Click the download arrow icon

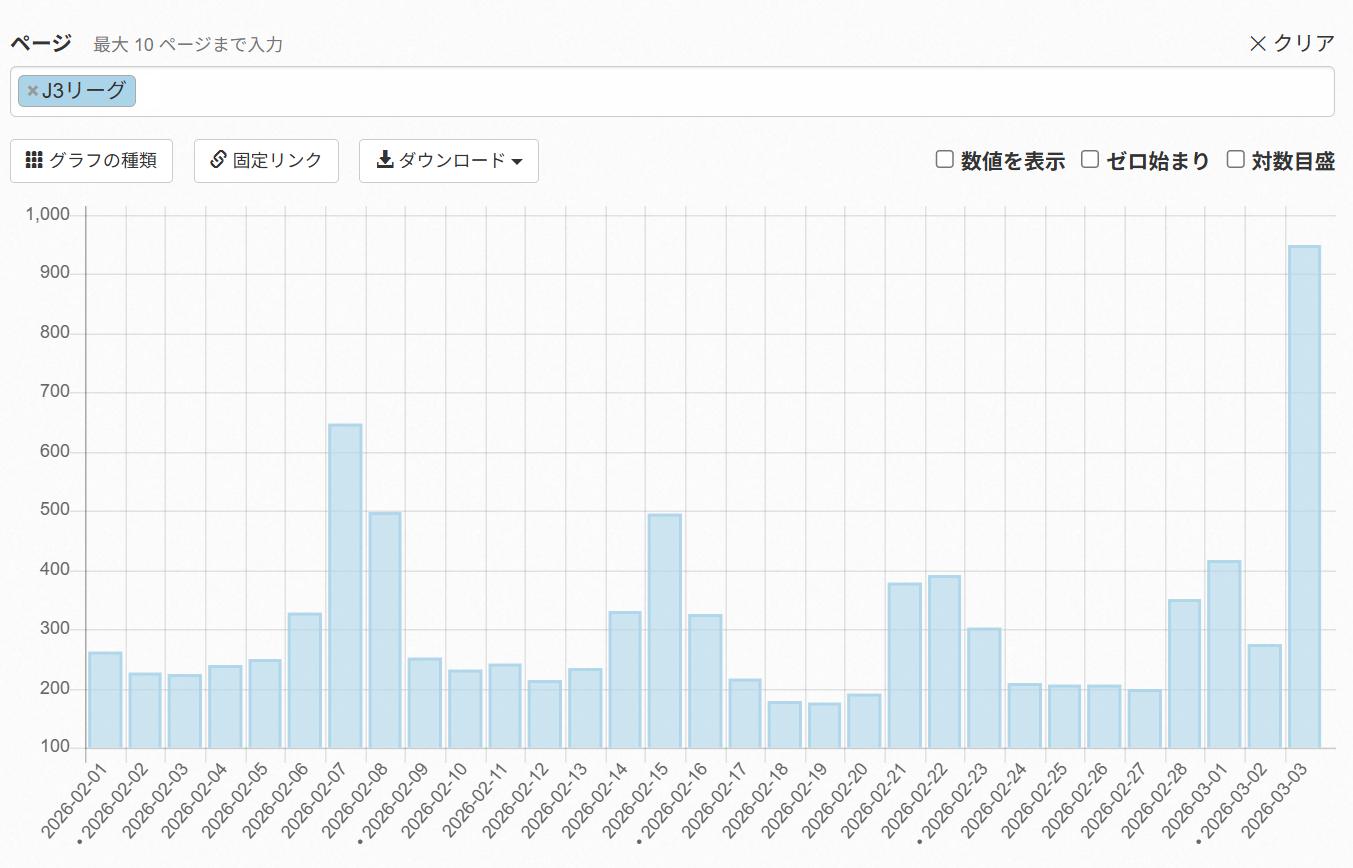point(384,160)
